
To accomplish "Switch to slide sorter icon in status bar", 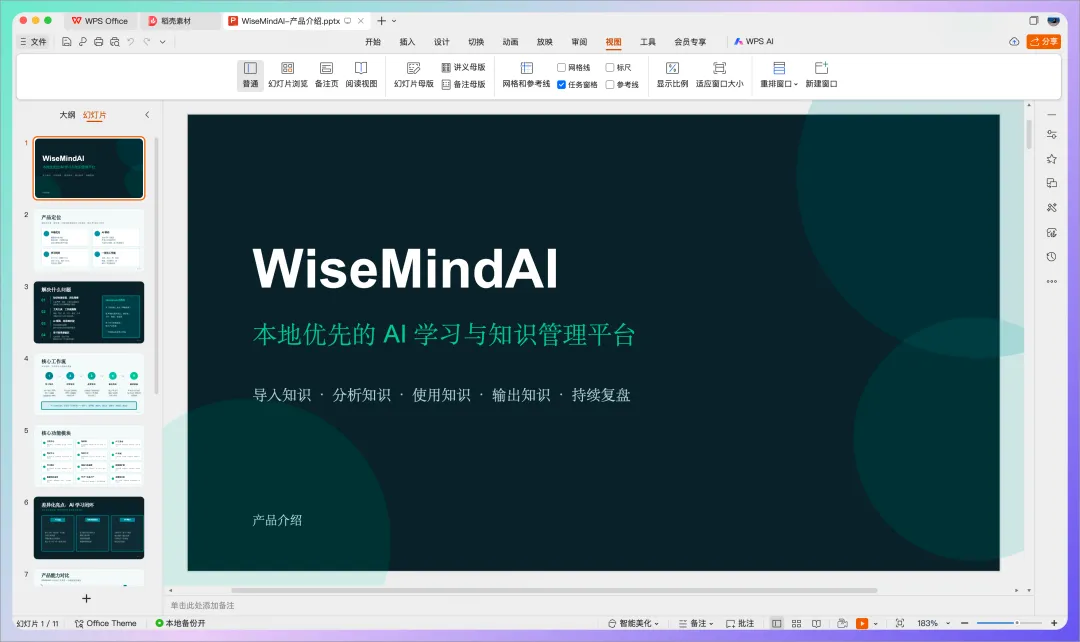I will coord(796,623).
